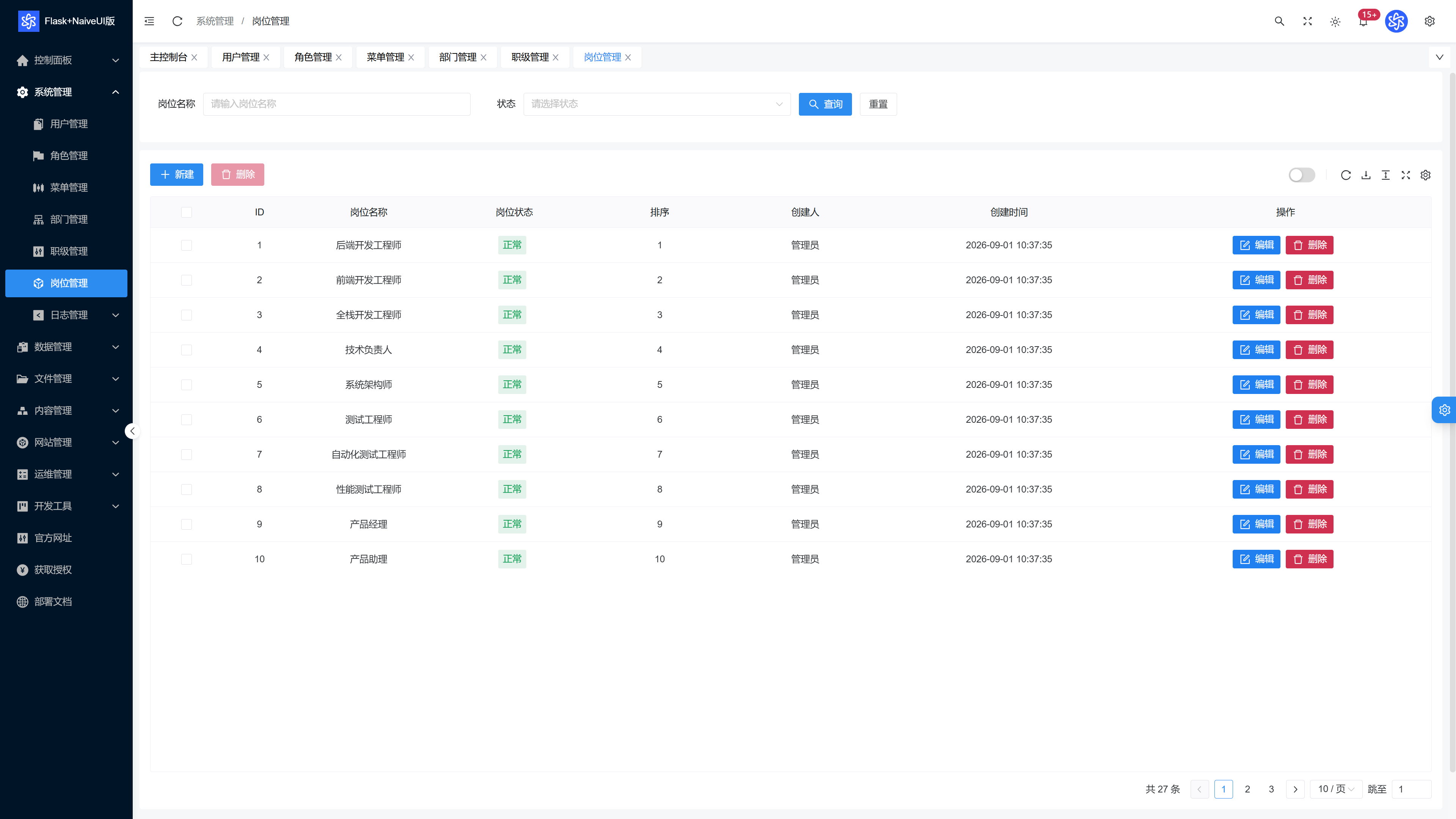Click the table refresh icon
The height and width of the screenshot is (819, 1456).
pyautogui.click(x=1346, y=175)
